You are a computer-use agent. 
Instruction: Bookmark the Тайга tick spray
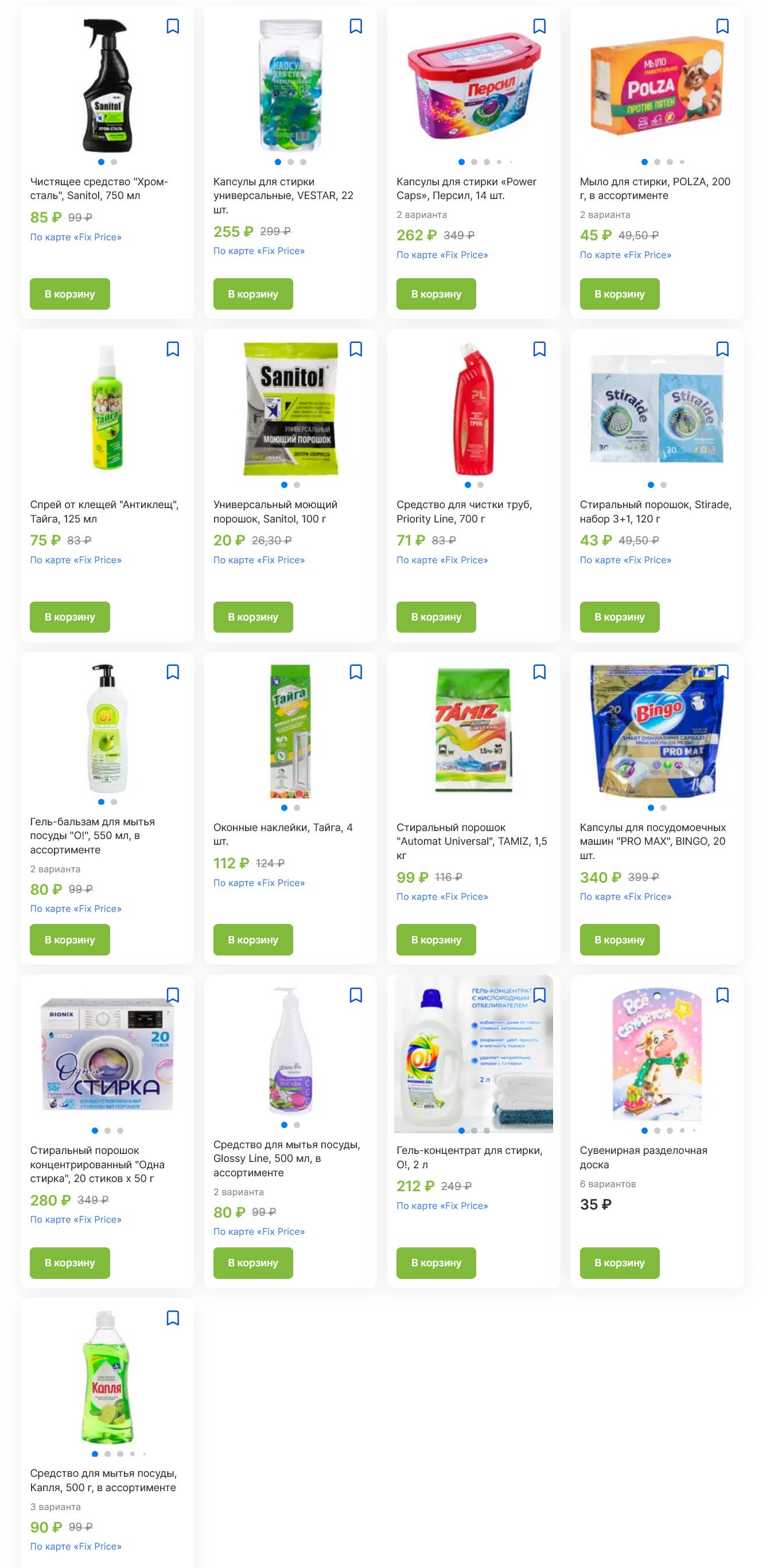point(172,349)
